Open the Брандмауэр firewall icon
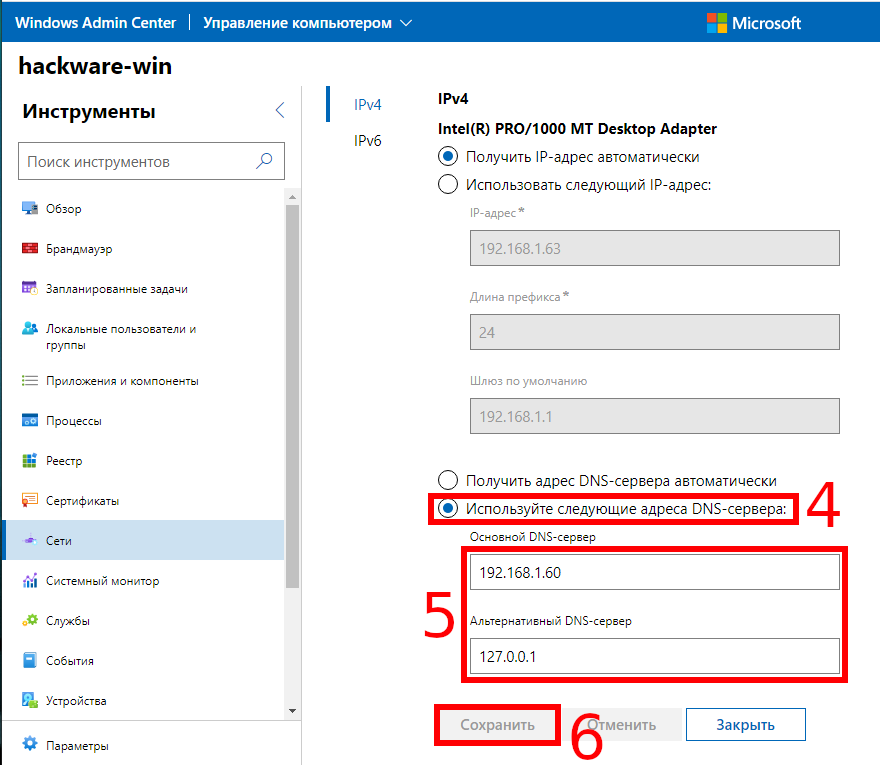 [x=29, y=249]
